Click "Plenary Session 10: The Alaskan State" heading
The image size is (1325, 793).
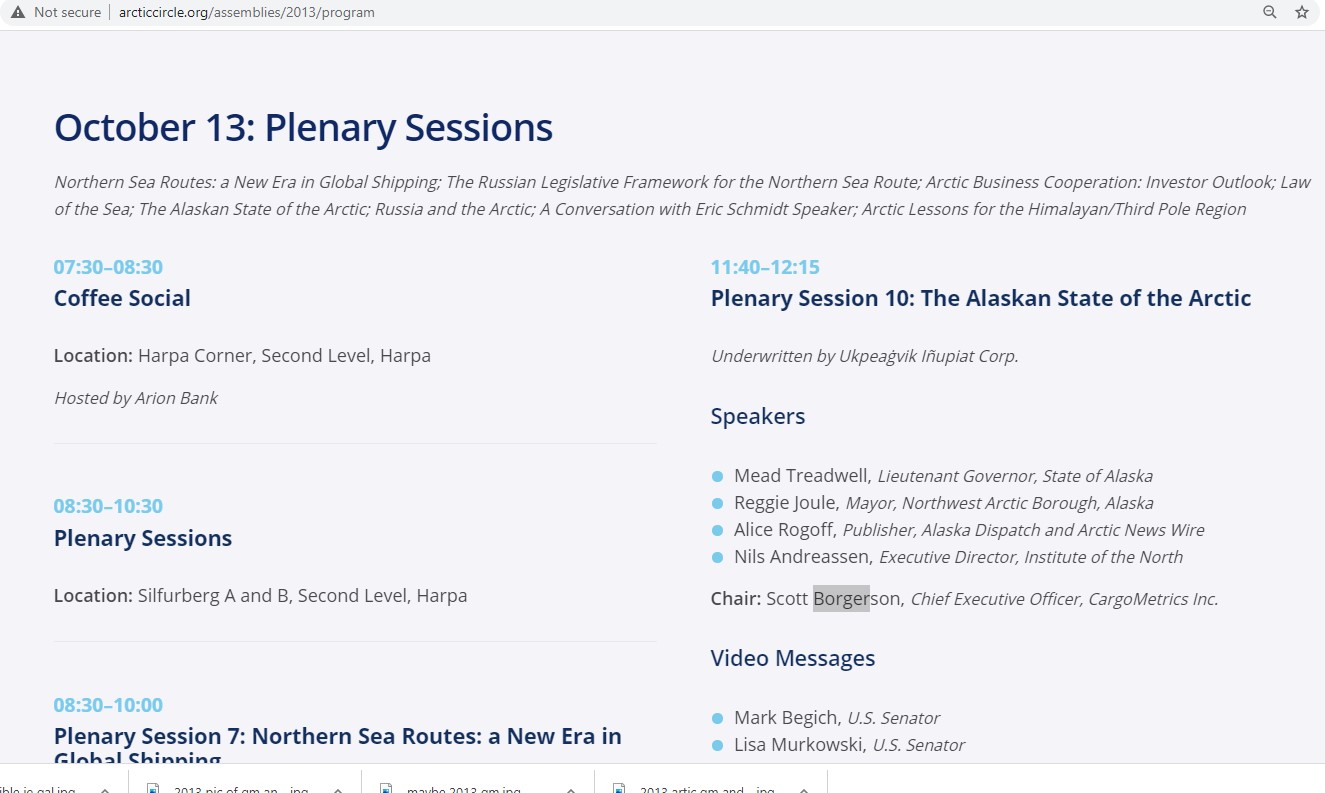click(980, 298)
